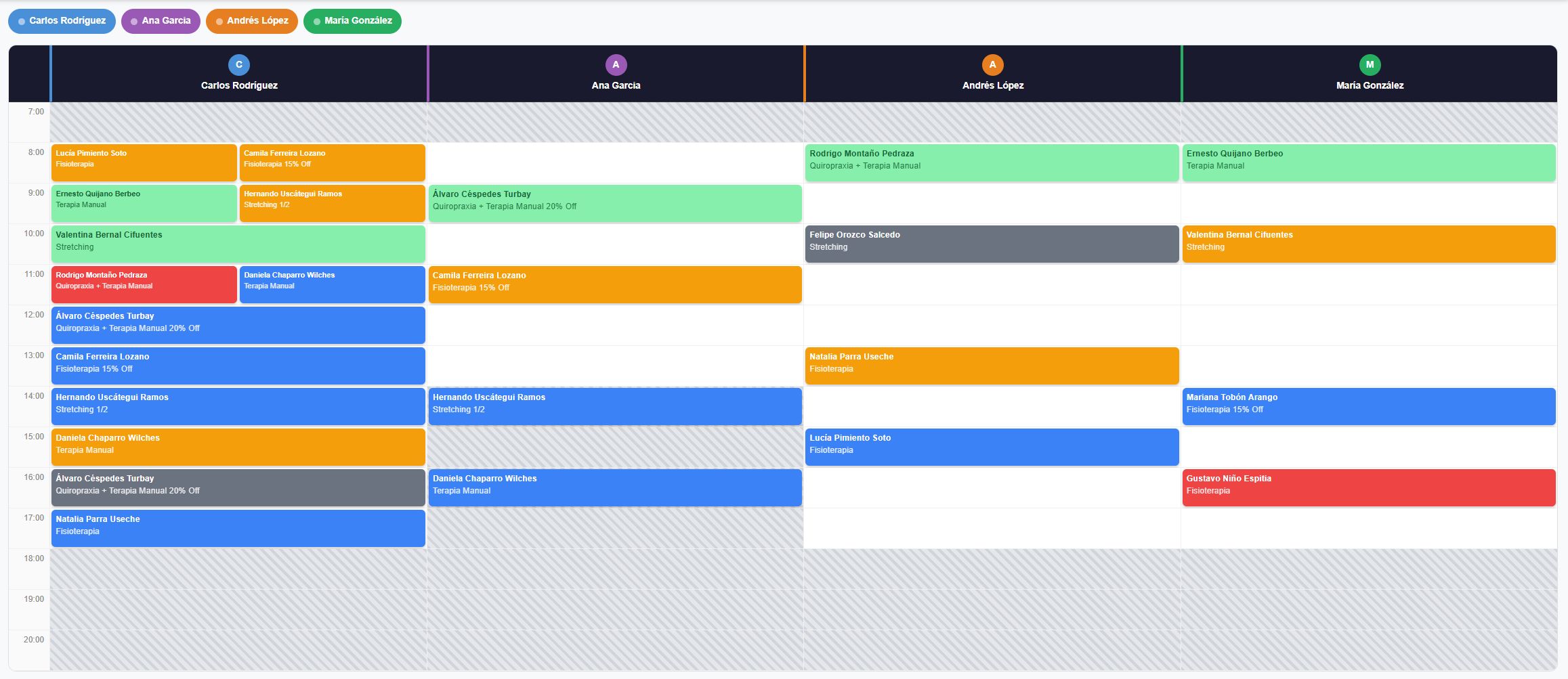Click the 12:00 time label
The height and width of the screenshot is (679, 1568).
pyautogui.click(x=34, y=314)
